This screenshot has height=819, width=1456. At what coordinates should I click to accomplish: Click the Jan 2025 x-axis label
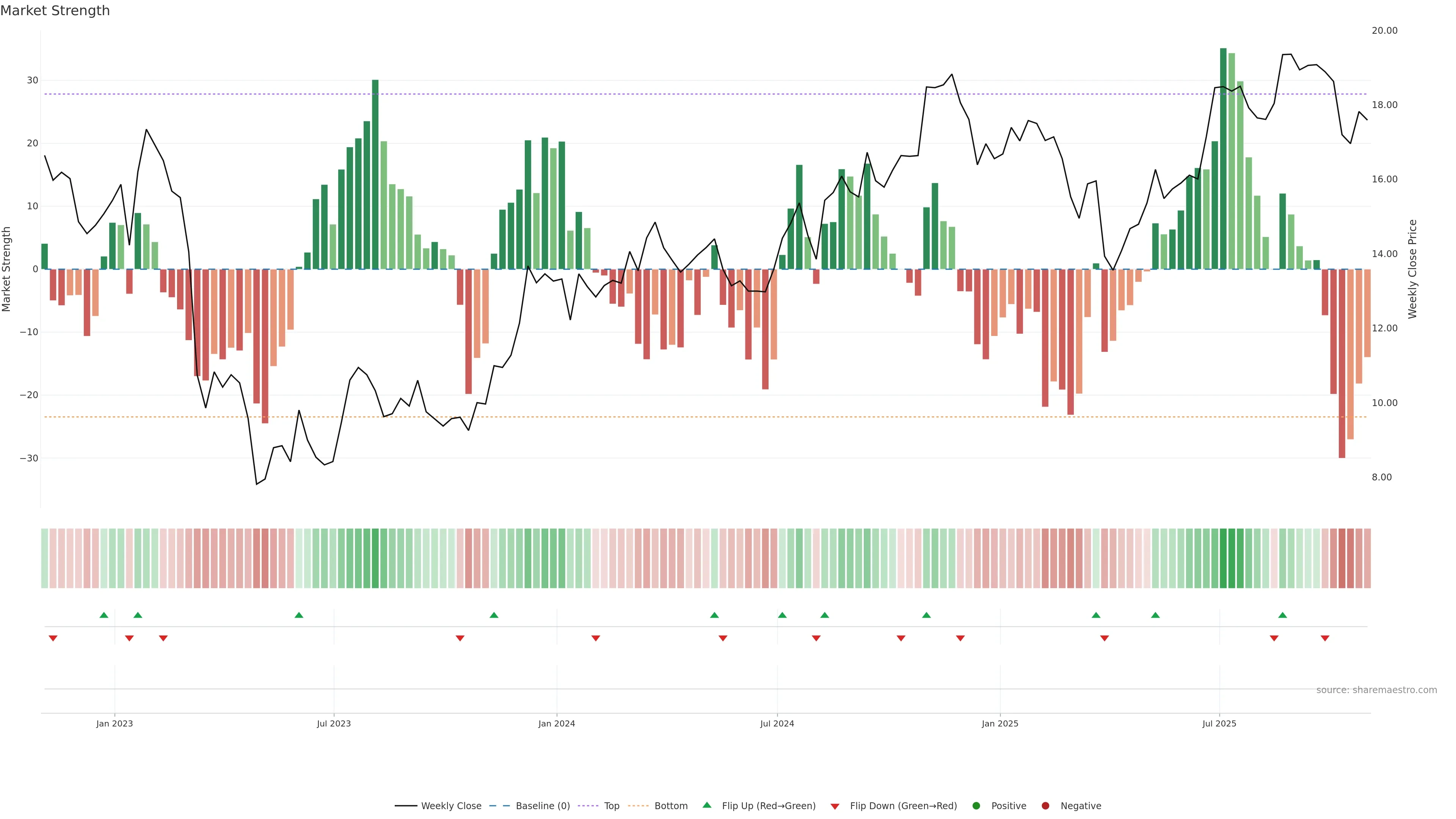pos(1000,723)
